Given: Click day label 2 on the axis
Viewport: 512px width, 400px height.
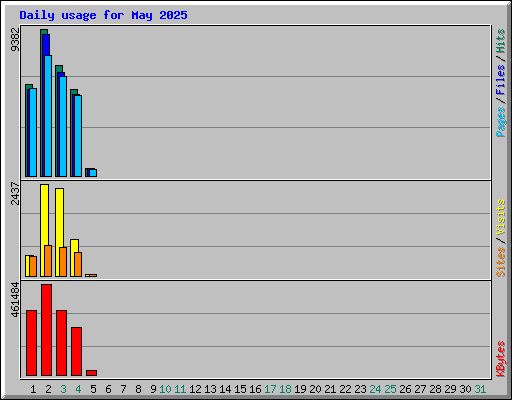Looking at the screenshot, I should (48, 389).
